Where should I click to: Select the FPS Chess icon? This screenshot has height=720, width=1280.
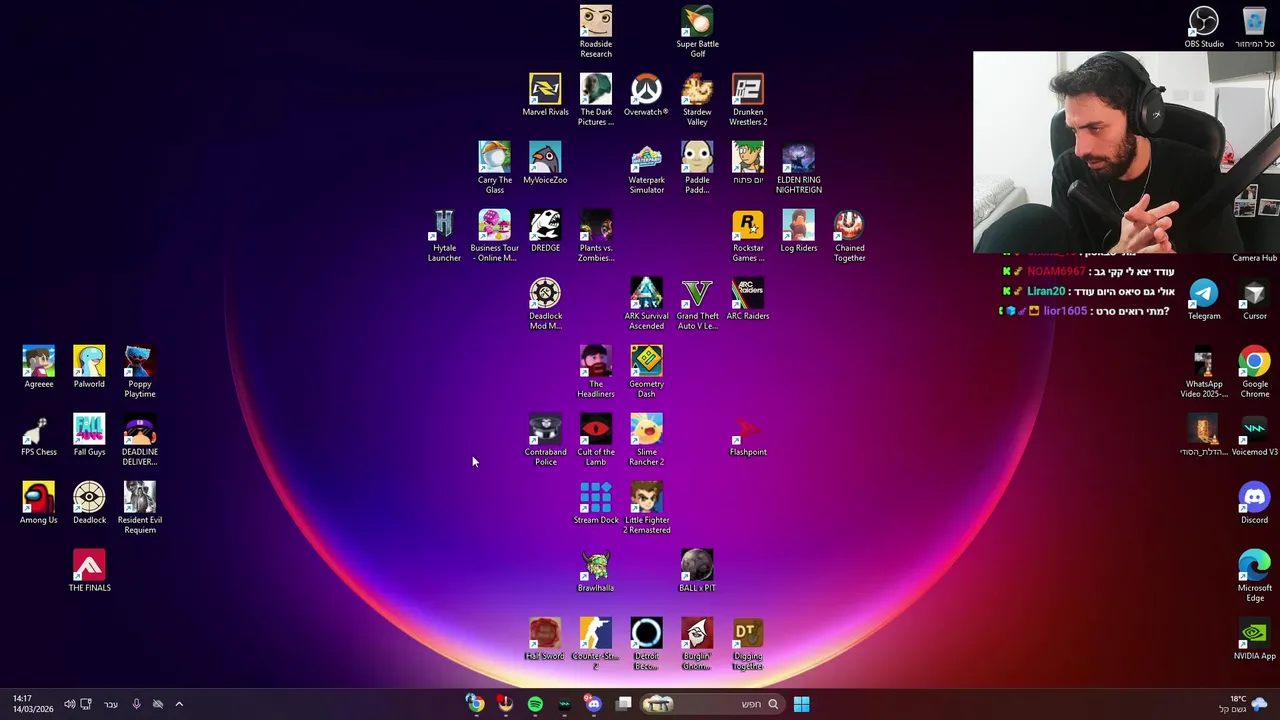pos(39,435)
